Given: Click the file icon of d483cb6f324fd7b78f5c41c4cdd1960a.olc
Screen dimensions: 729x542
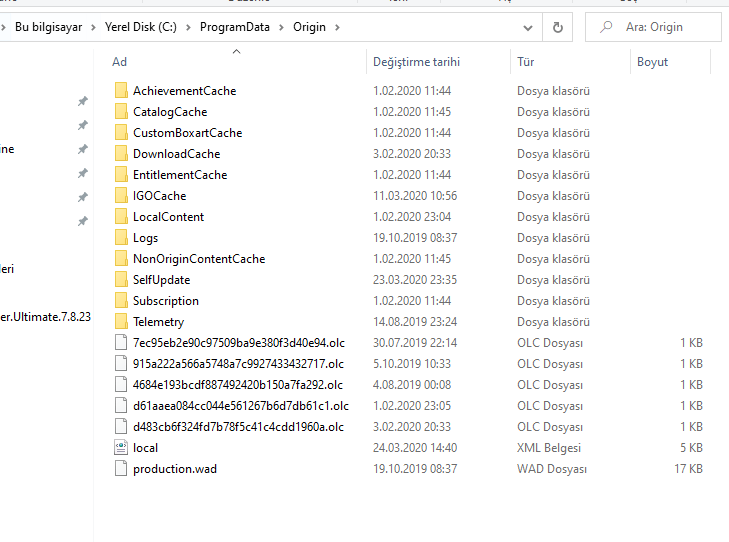Looking at the screenshot, I should coord(121,426).
